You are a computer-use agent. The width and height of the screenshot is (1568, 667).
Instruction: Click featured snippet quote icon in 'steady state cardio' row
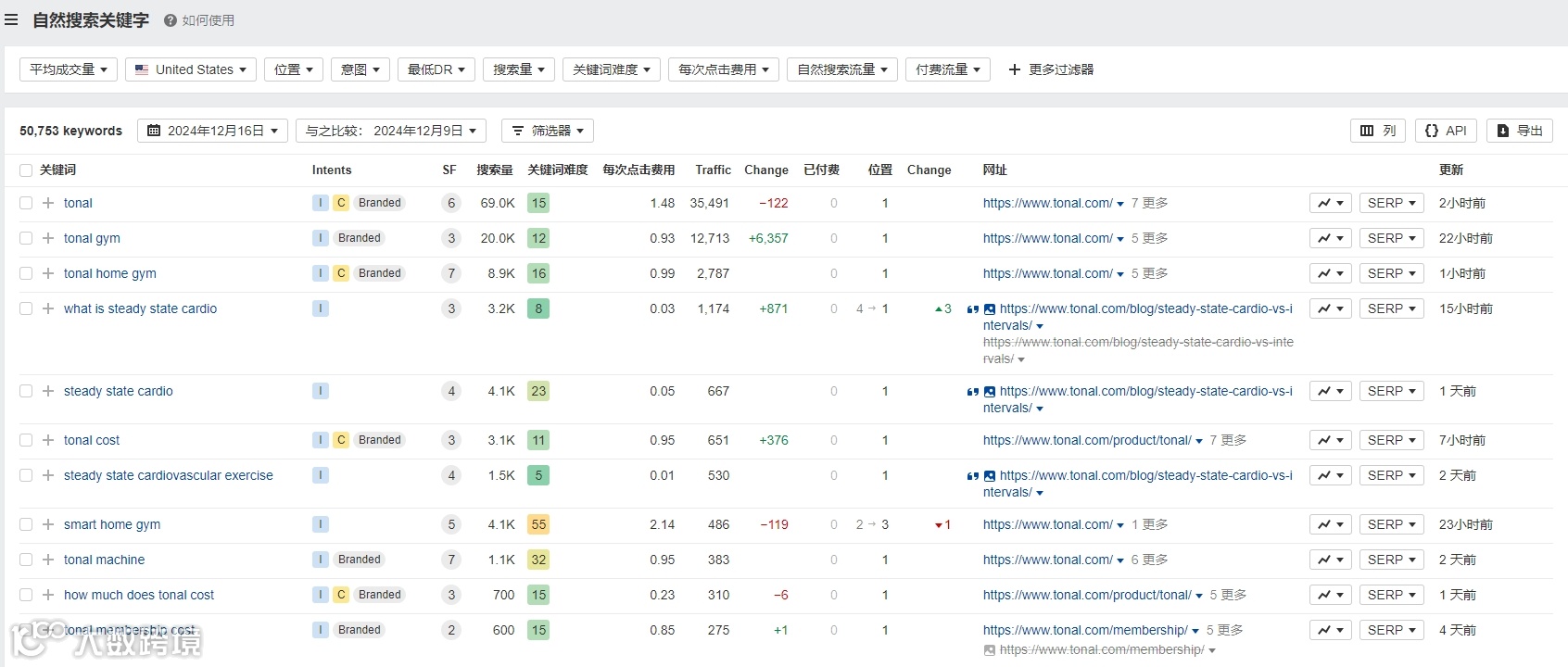click(x=973, y=392)
